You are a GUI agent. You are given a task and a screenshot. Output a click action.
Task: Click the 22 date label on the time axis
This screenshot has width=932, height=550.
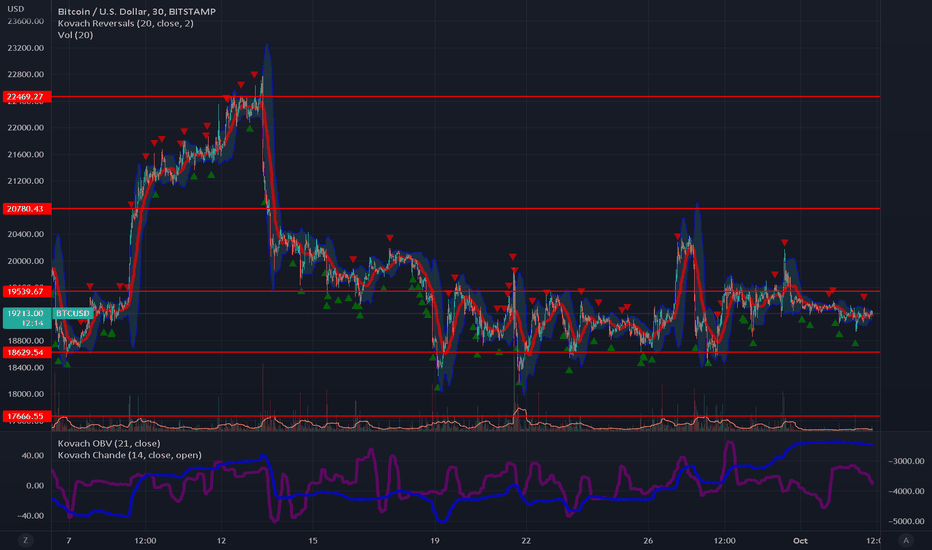[x=526, y=540]
